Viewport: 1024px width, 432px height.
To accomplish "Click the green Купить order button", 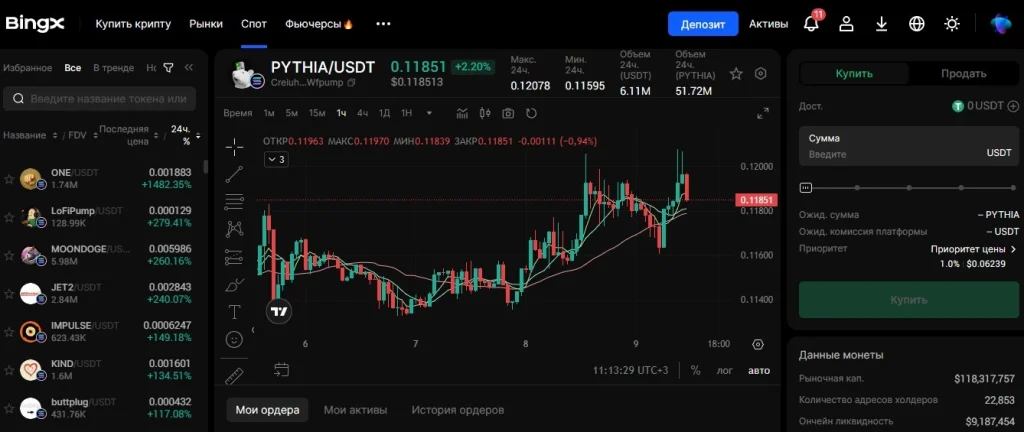I will coord(908,300).
